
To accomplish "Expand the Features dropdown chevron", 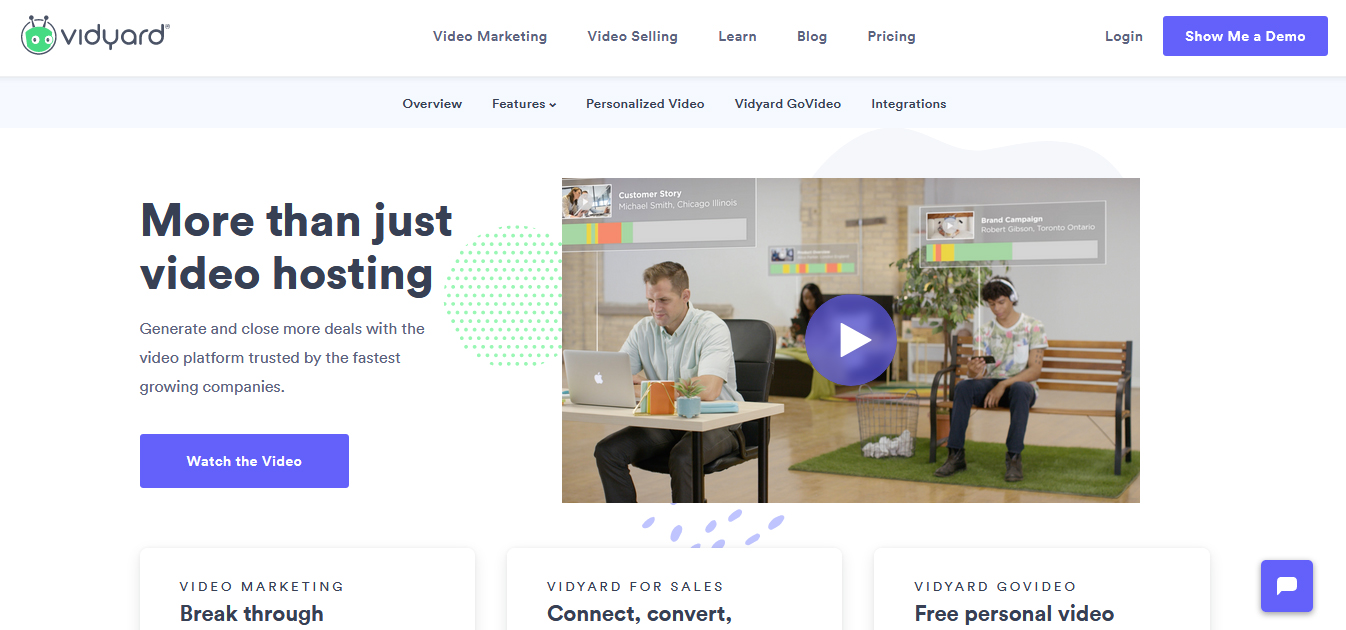I will point(552,105).
